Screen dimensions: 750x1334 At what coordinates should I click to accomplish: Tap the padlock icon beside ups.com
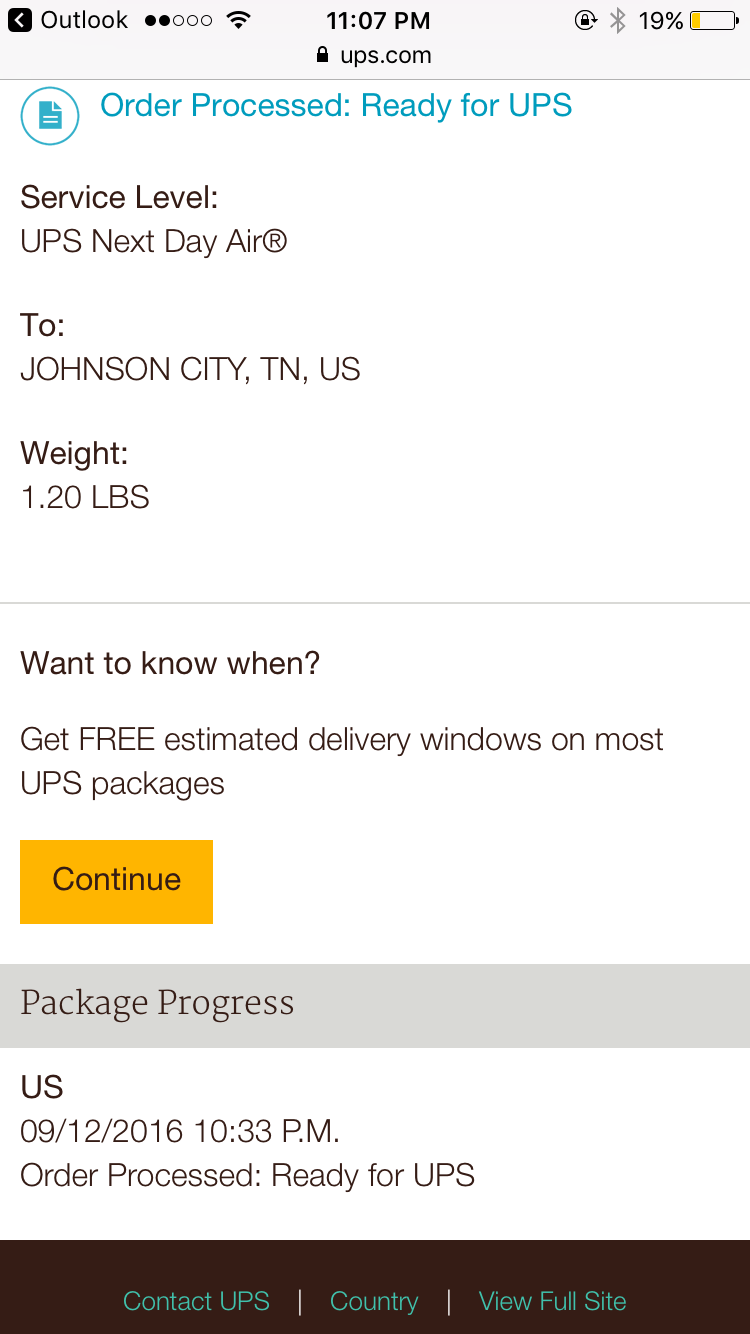coord(322,55)
